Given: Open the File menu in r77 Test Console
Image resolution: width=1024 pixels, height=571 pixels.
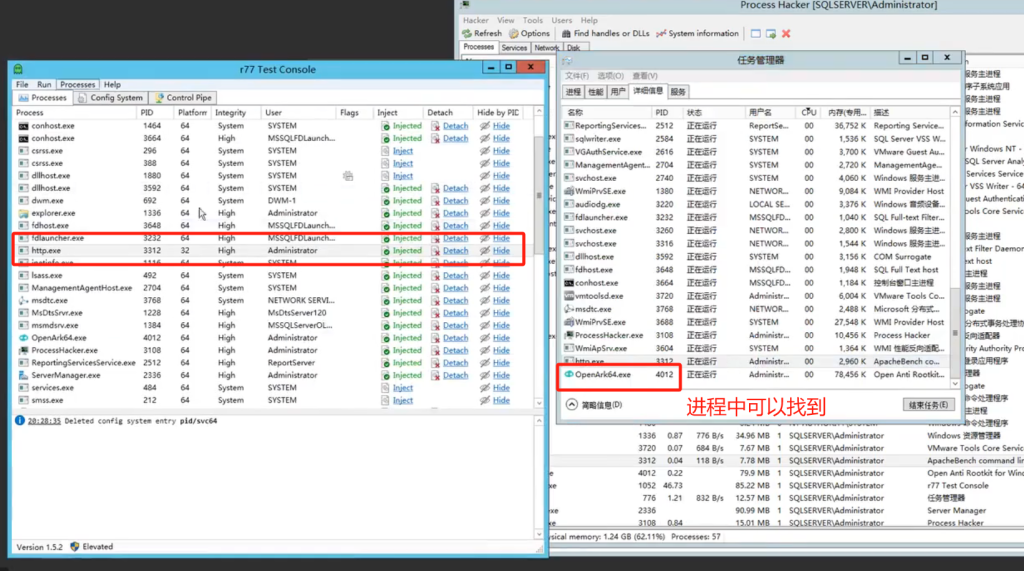Looking at the screenshot, I should pos(22,84).
